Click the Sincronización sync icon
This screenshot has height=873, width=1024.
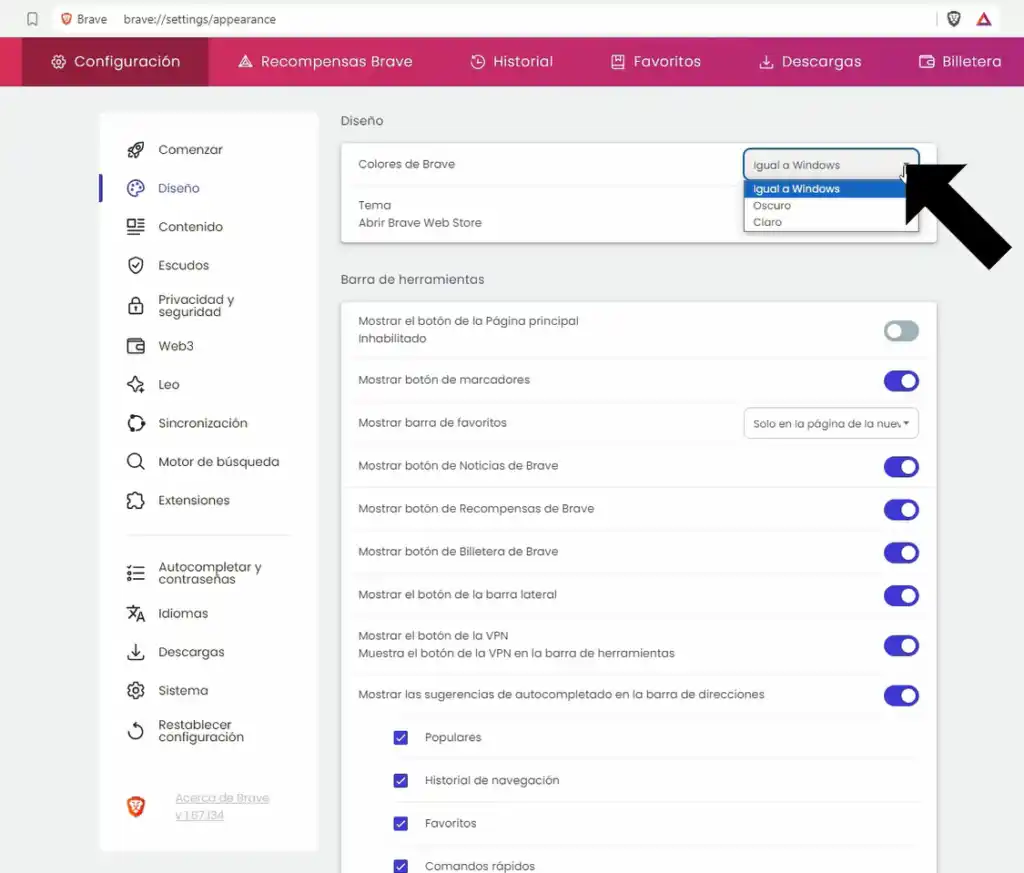pyautogui.click(x=135, y=423)
